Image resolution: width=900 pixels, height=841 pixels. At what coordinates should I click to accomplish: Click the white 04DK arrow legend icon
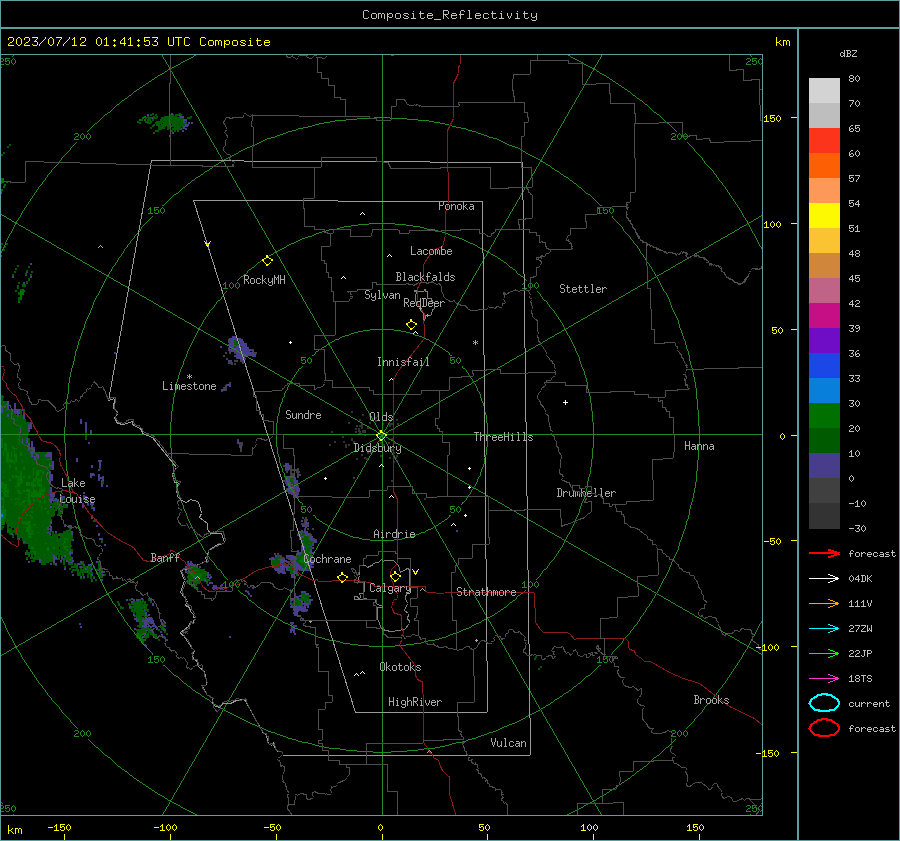coord(824,579)
